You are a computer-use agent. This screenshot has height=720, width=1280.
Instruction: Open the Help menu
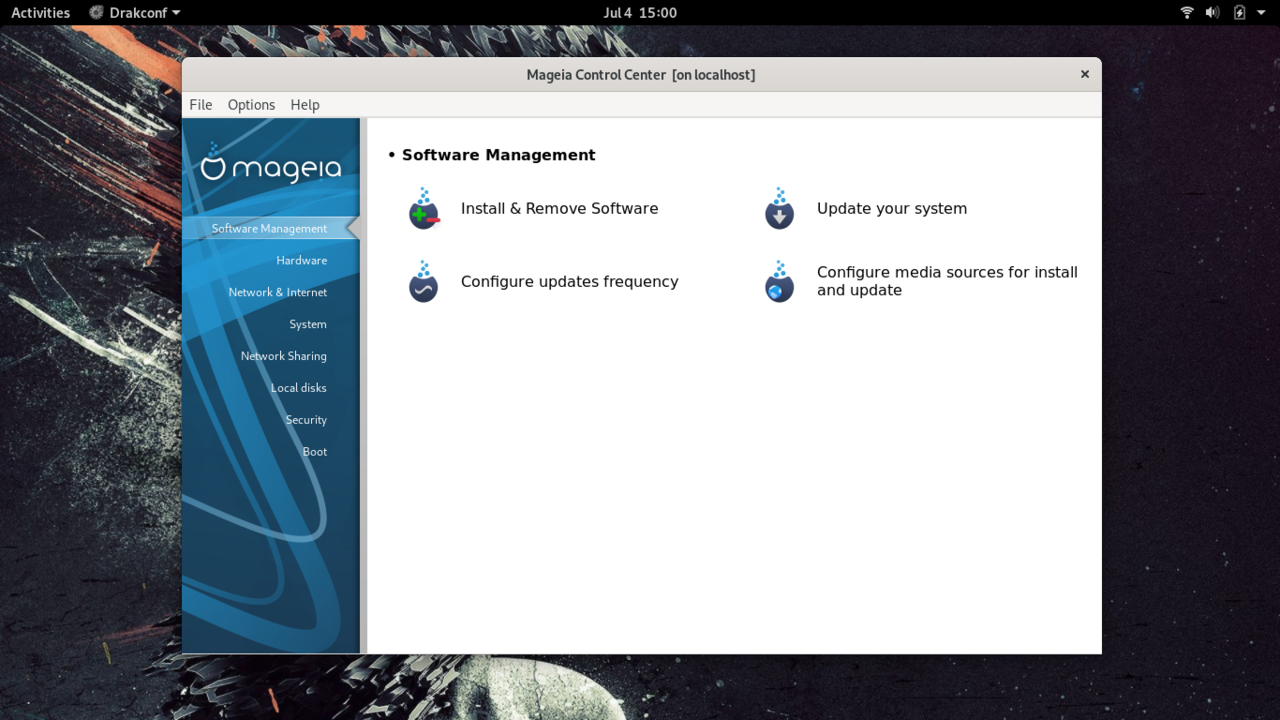tap(305, 105)
